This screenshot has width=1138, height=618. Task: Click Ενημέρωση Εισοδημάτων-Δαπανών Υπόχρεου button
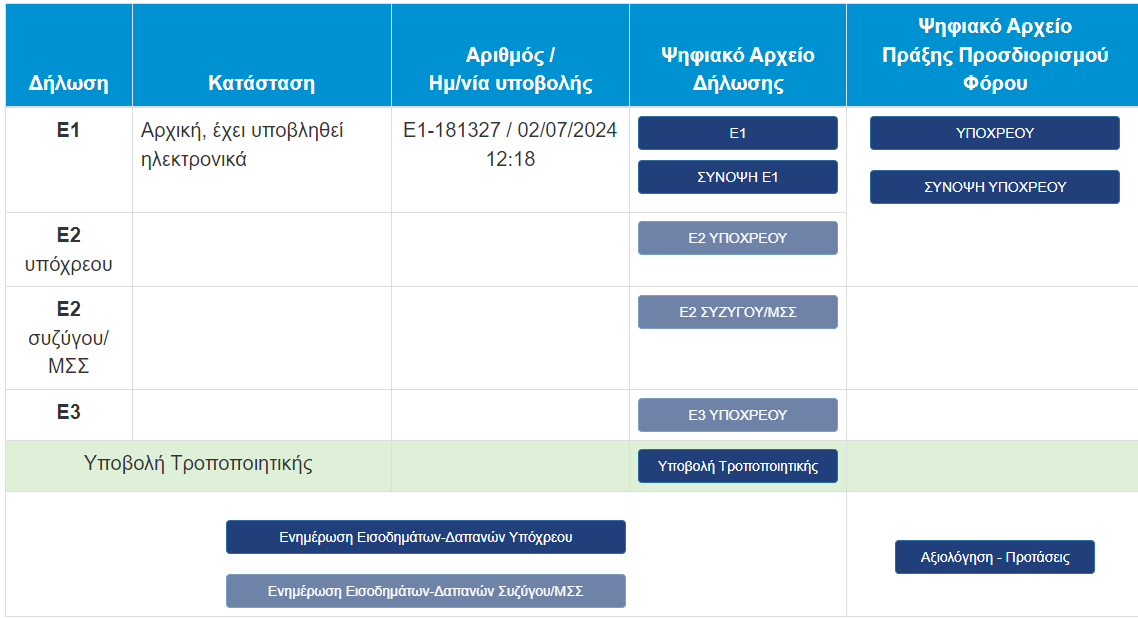point(425,537)
